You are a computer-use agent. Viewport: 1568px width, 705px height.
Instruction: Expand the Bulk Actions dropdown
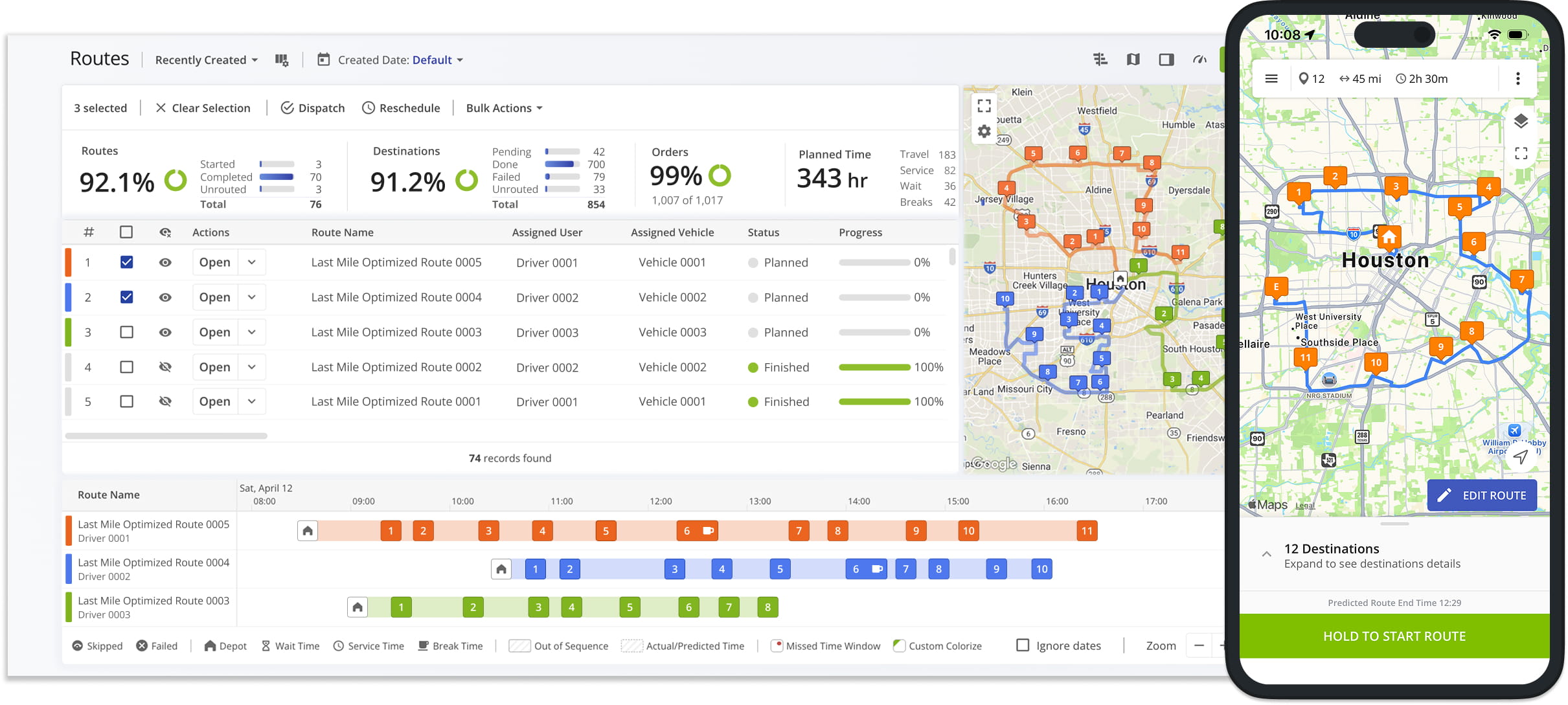pos(504,108)
